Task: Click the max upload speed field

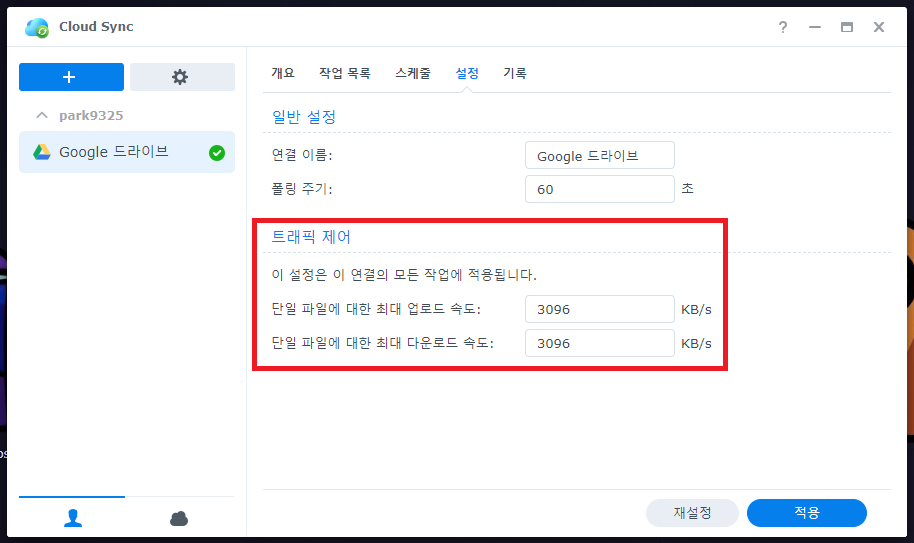Action: pyautogui.click(x=599, y=309)
